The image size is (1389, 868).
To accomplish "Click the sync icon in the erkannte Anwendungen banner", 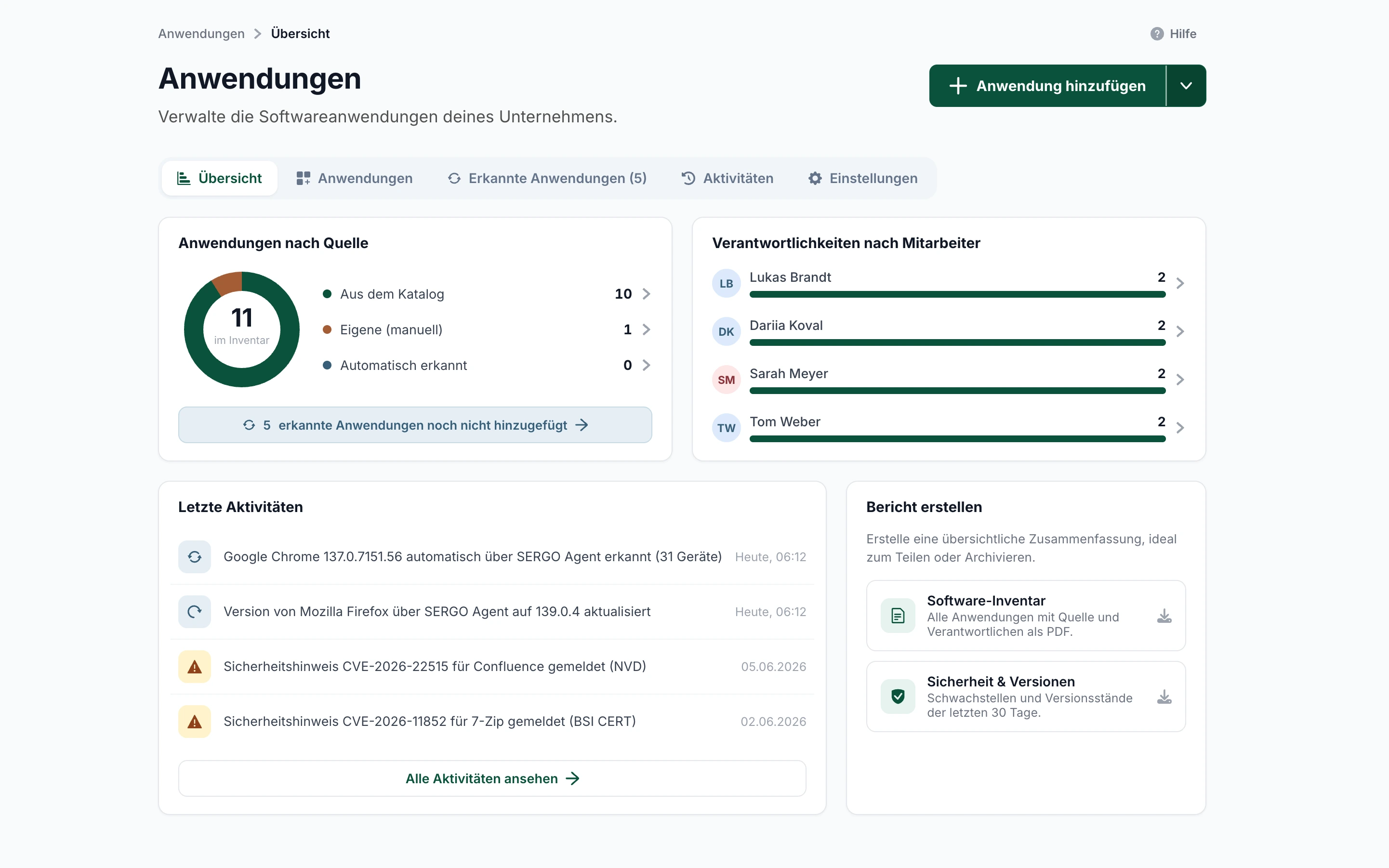I will pyautogui.click(x=249, y=425).
